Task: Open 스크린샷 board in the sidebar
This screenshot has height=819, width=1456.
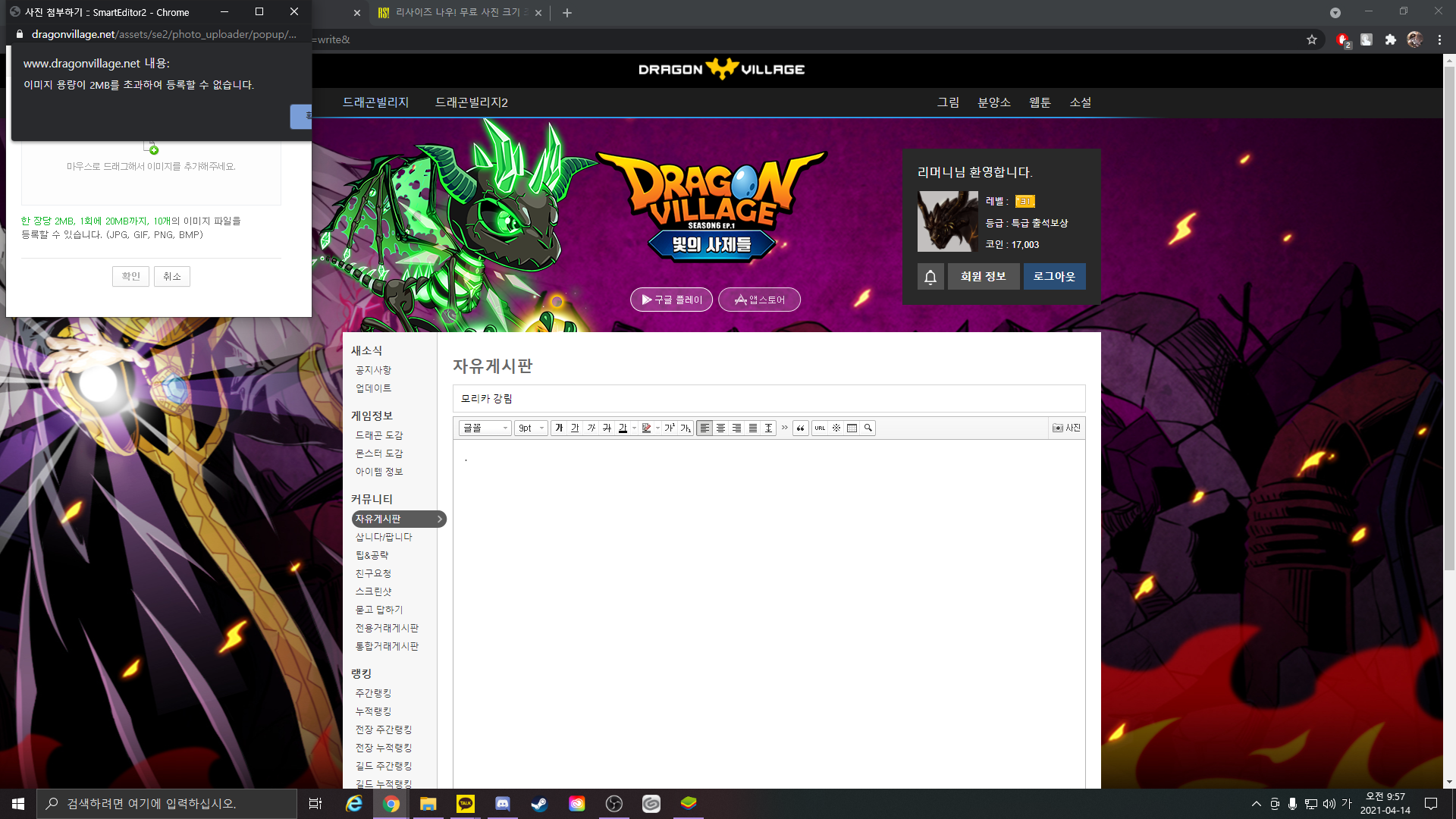Action: (373, 591)
